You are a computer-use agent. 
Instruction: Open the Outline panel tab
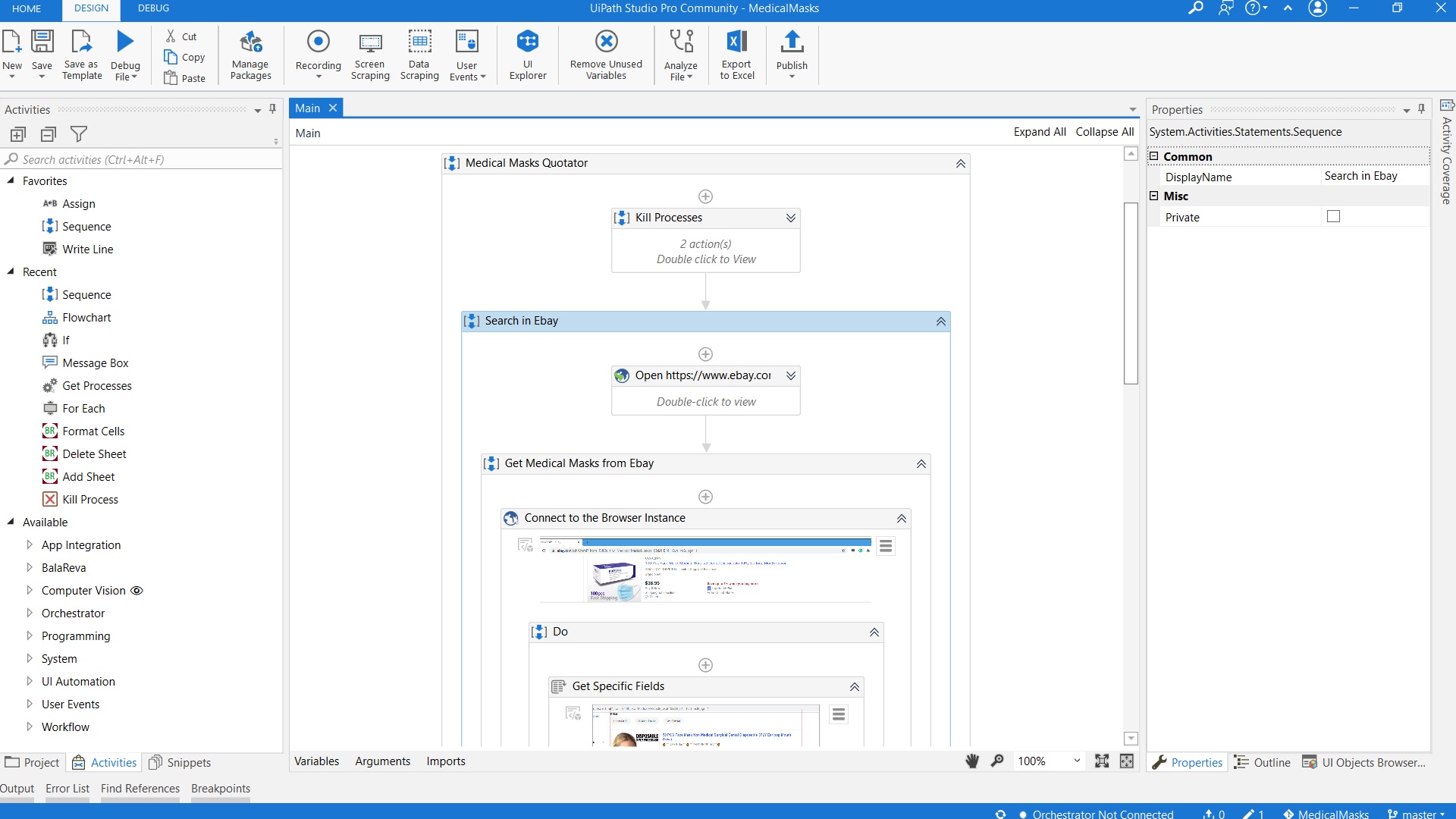click(x=1263, y=762)
